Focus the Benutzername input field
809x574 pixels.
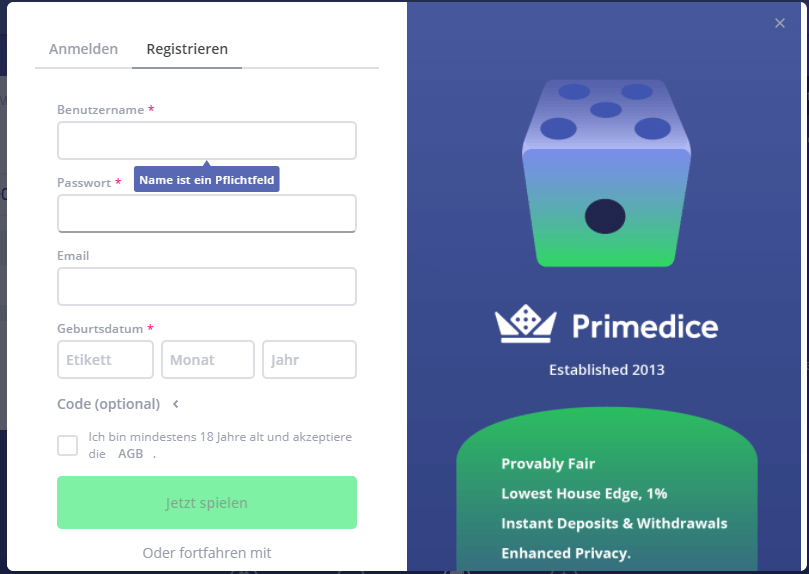207,140
